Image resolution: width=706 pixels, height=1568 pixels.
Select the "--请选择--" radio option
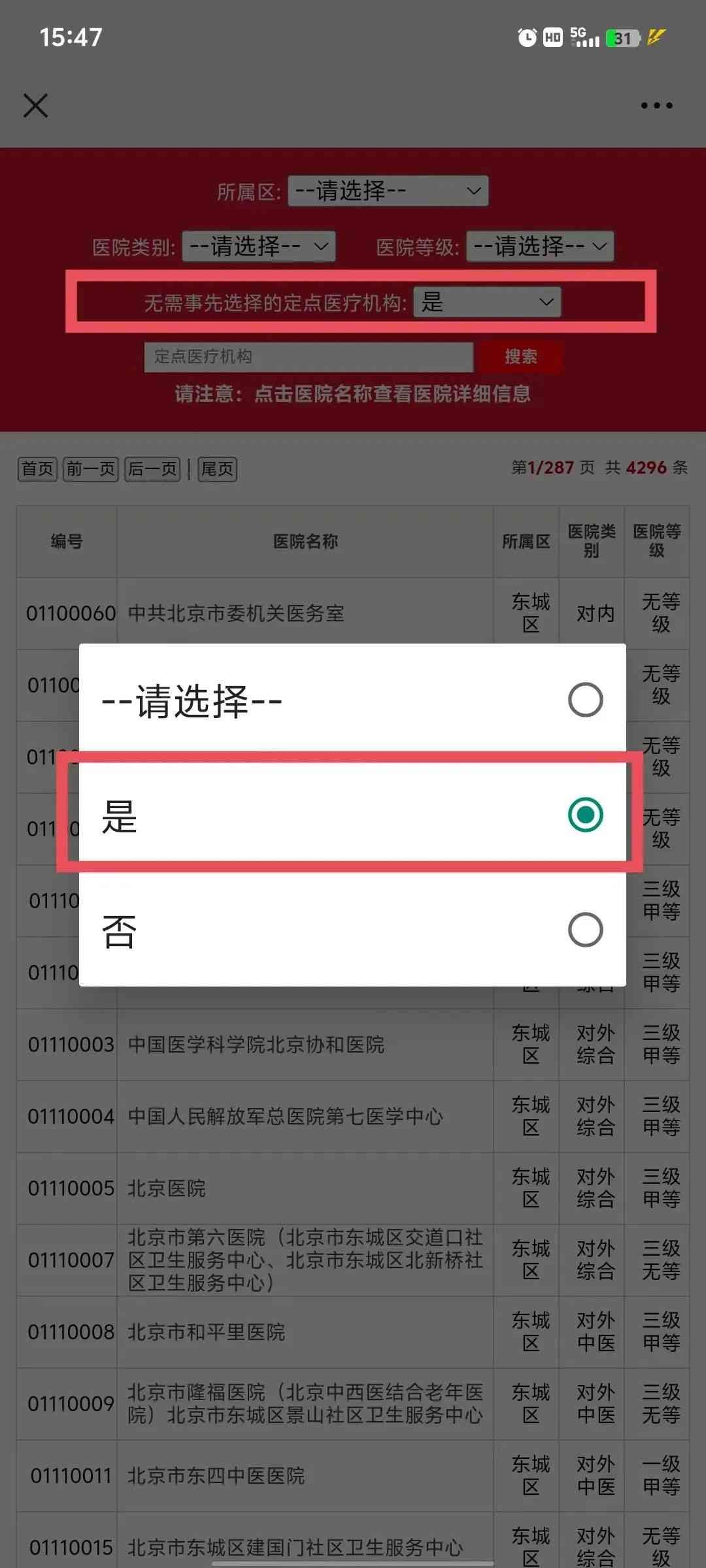352,700
